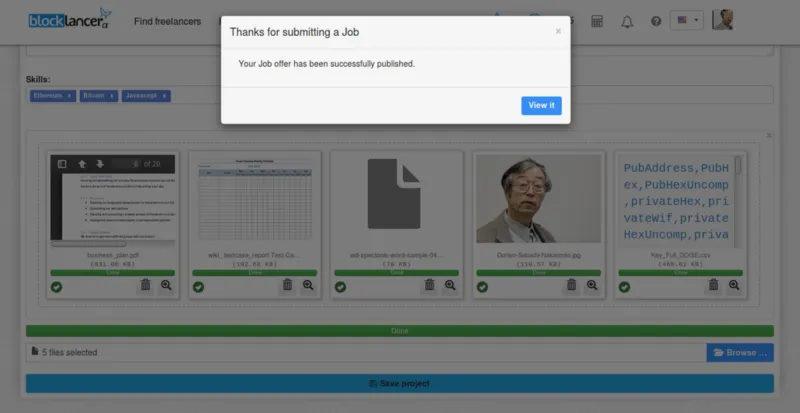This screenshot has width=800, height=413.
Task: Remove the Javascript skill tag
Action: (x=164, y=96)
